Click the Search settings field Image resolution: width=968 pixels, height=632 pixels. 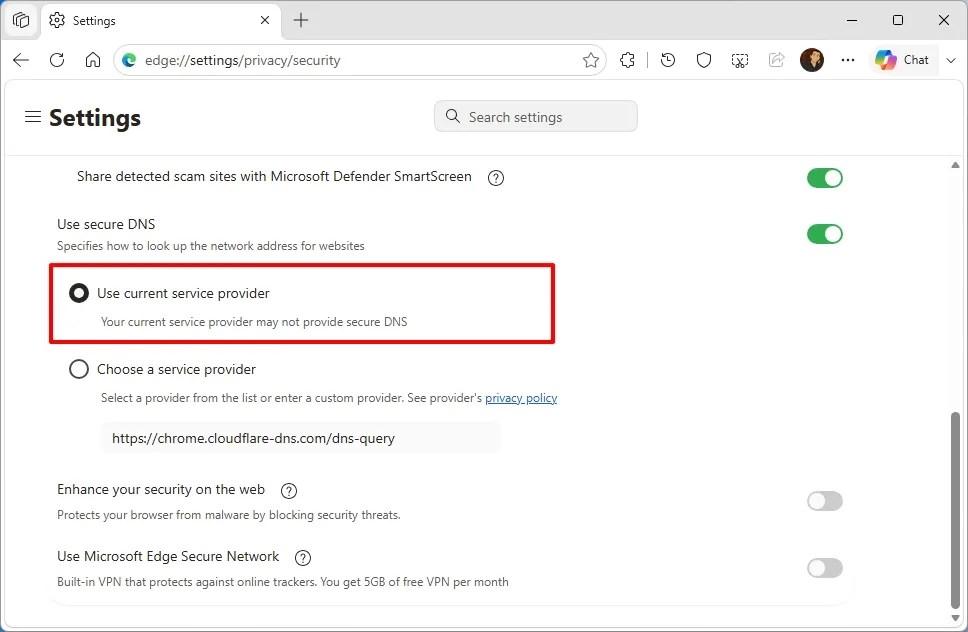[x=536, y=117]
